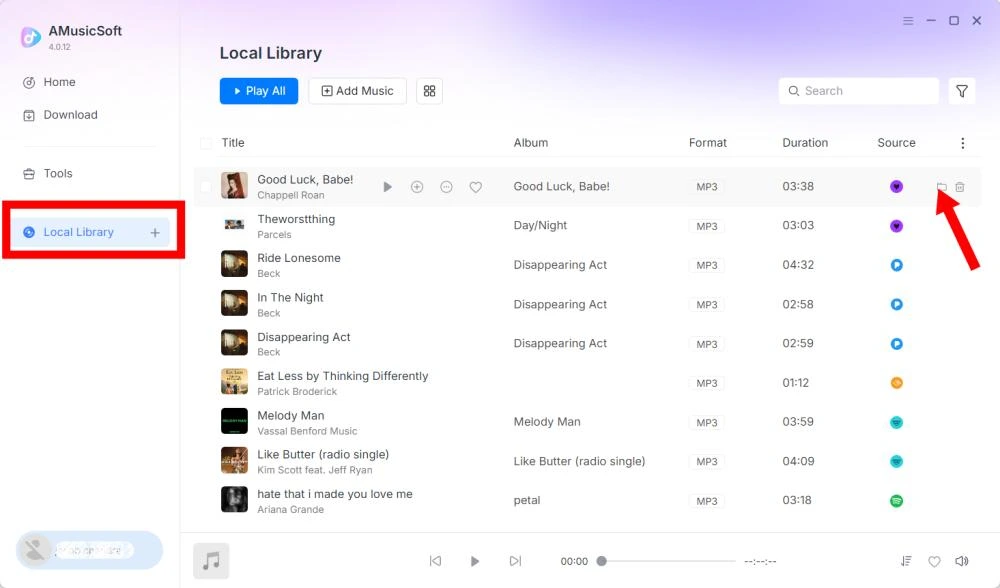1000x588 pixels.
Task: Select the Theworstthing track title
Action: click(296, 219)
